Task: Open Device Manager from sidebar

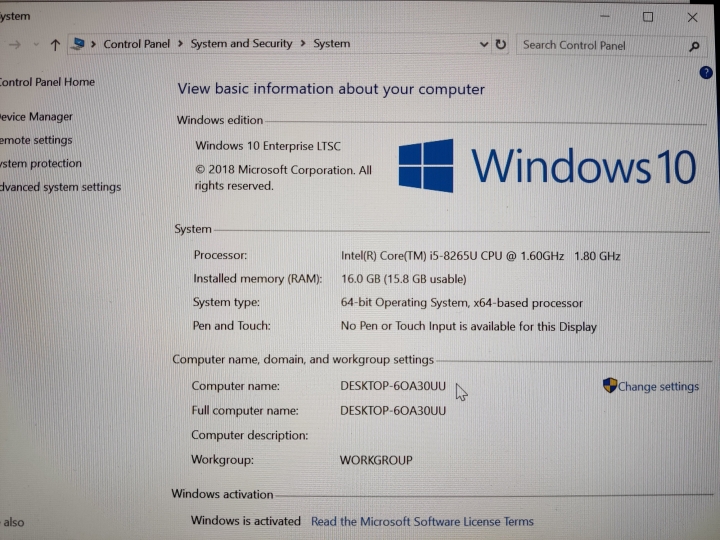Action: pyautogui.click(x=36, y=117)
